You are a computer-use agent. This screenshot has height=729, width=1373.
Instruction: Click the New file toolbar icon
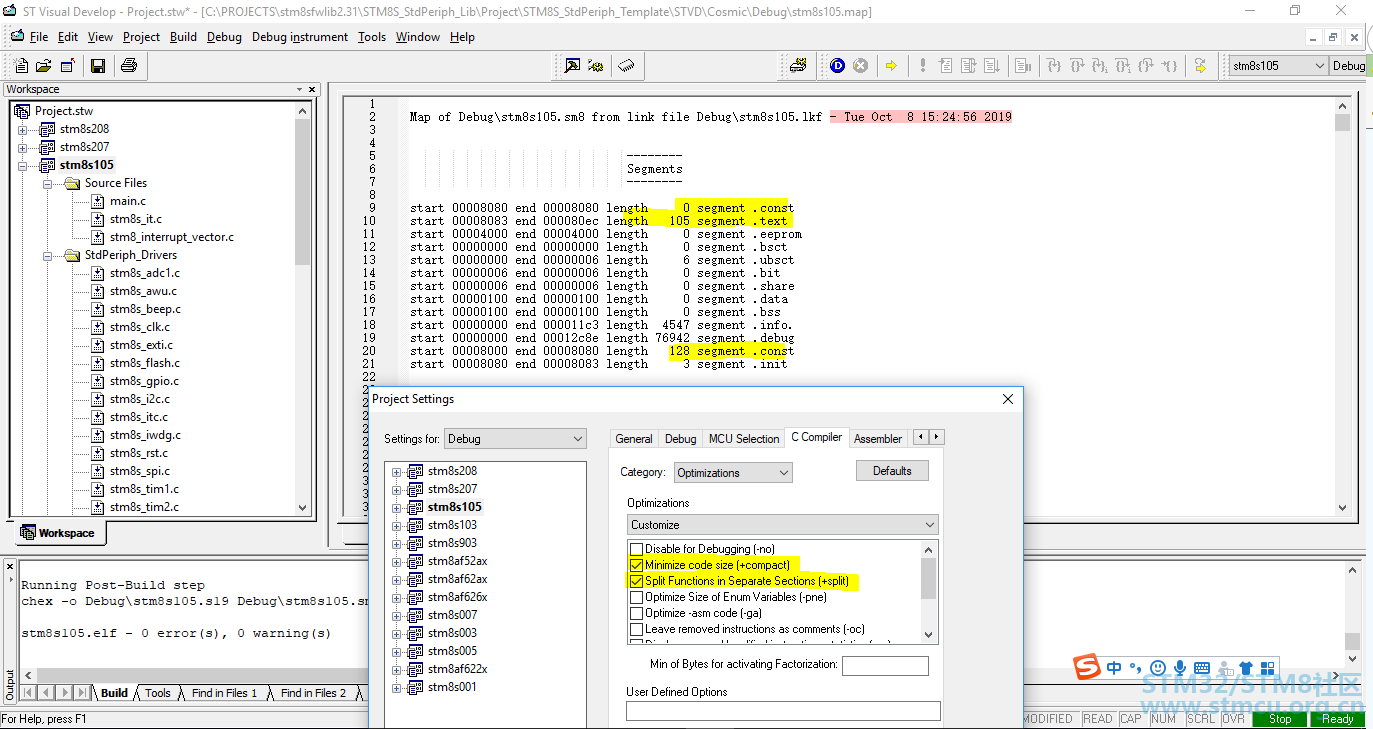tap(21, 66)
